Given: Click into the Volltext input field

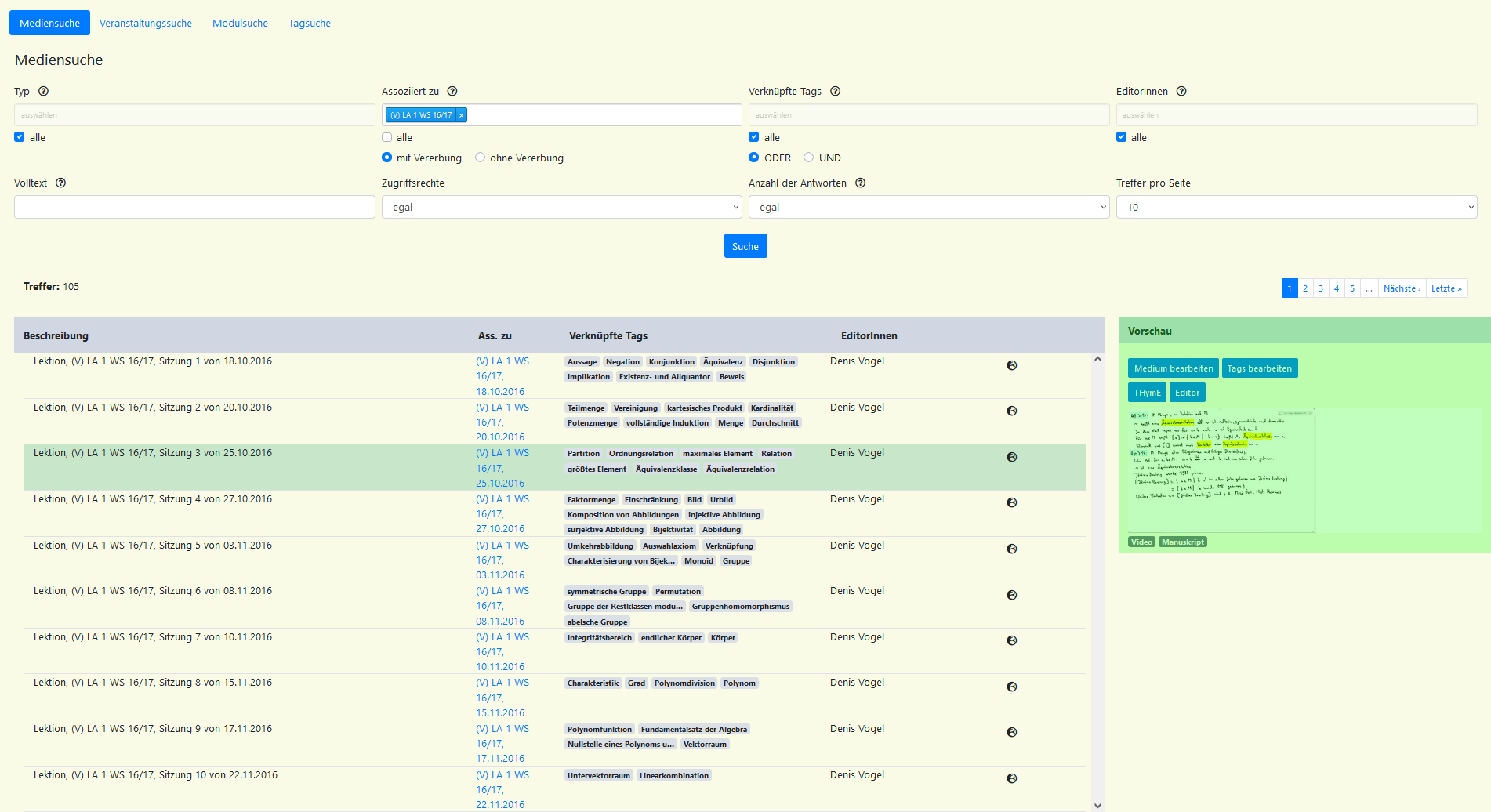Looking at the screenshot, I should tap(194, 208).
